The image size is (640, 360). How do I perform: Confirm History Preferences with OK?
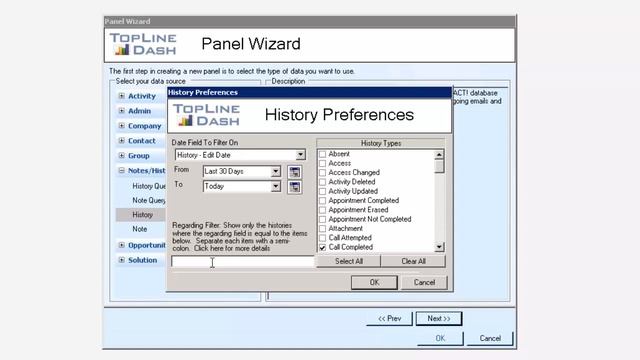tap(374, 282)
